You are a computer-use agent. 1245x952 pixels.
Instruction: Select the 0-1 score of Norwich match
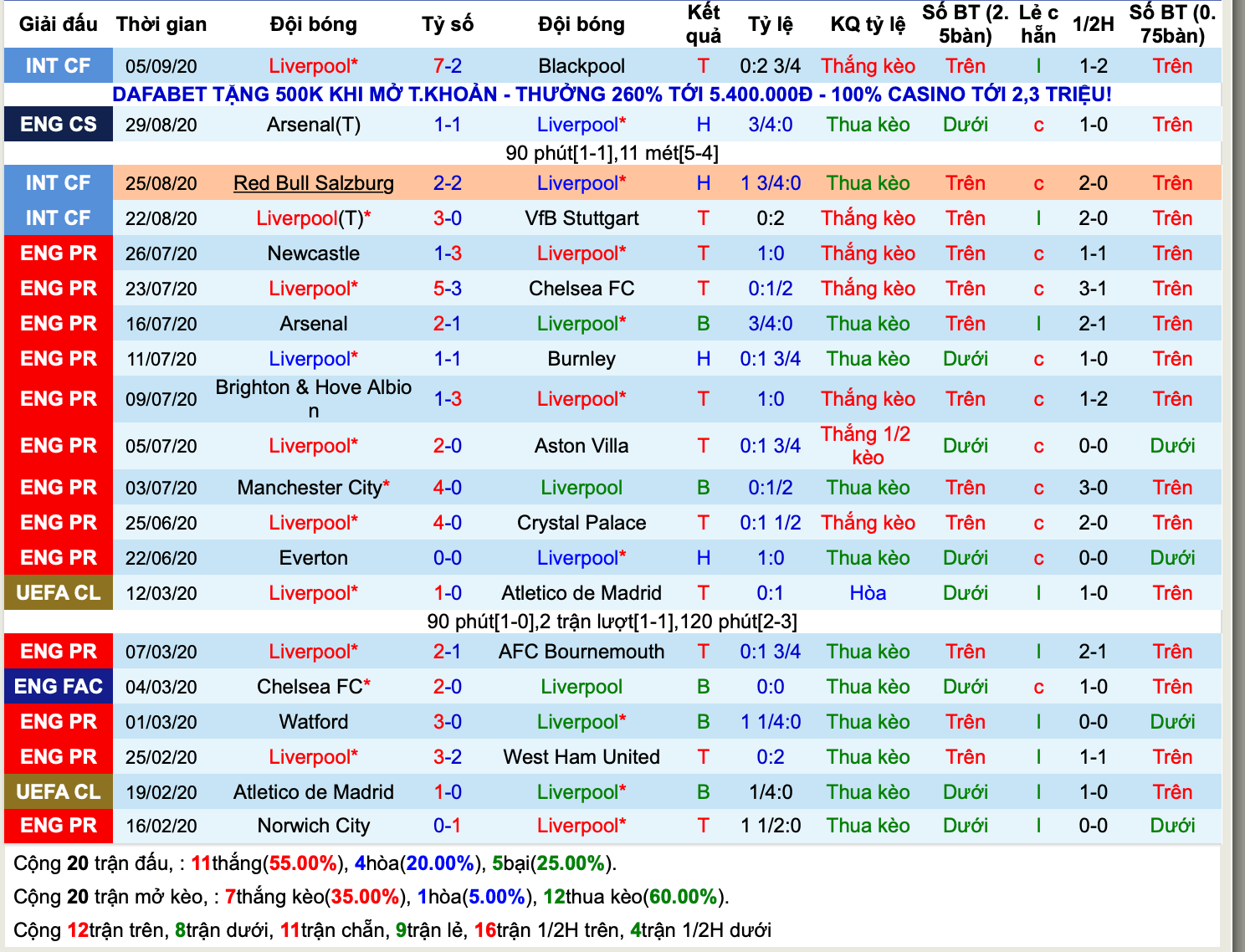point(448,826)
